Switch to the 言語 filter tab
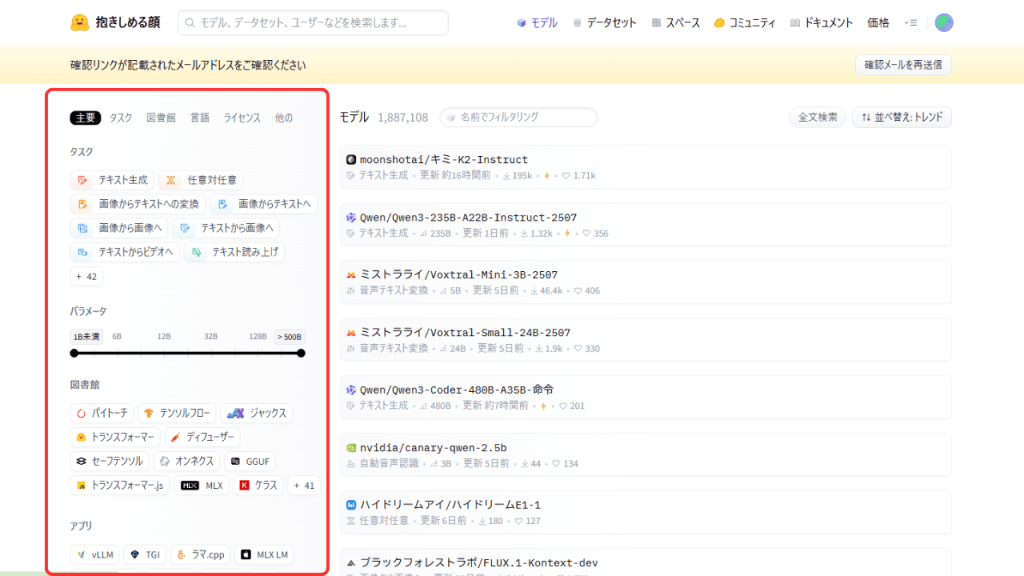 click(200, 118)
